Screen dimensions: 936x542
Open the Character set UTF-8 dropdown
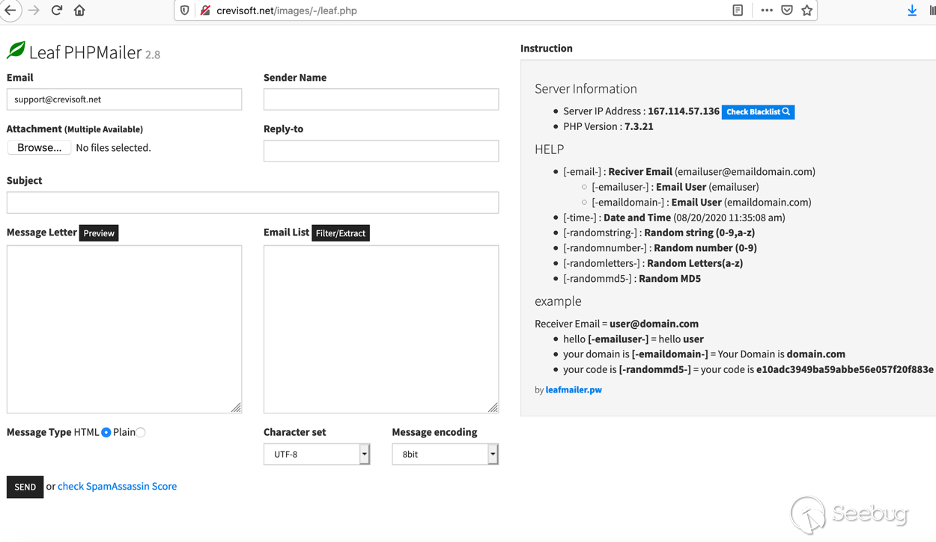point(317,454)
